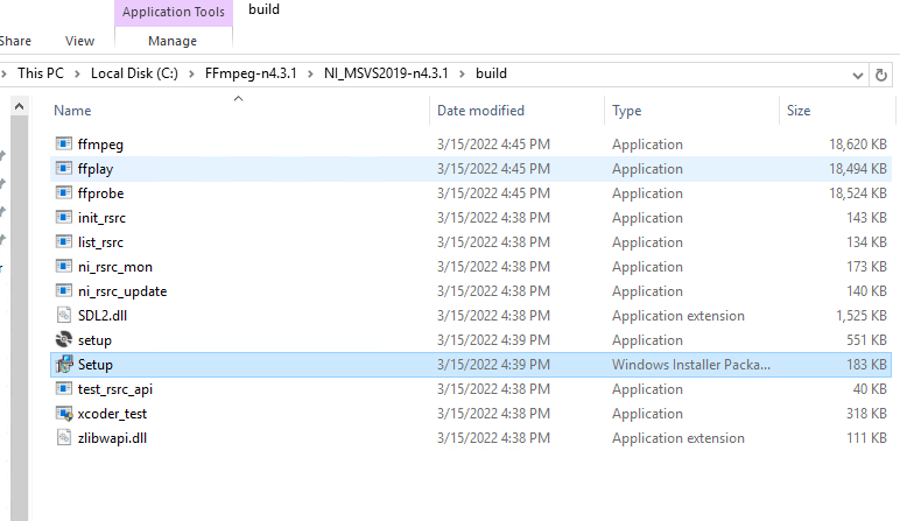Screen dimensions: 900x521
Task: Click the init_rsrc file icon
Action: pos(64,217)
